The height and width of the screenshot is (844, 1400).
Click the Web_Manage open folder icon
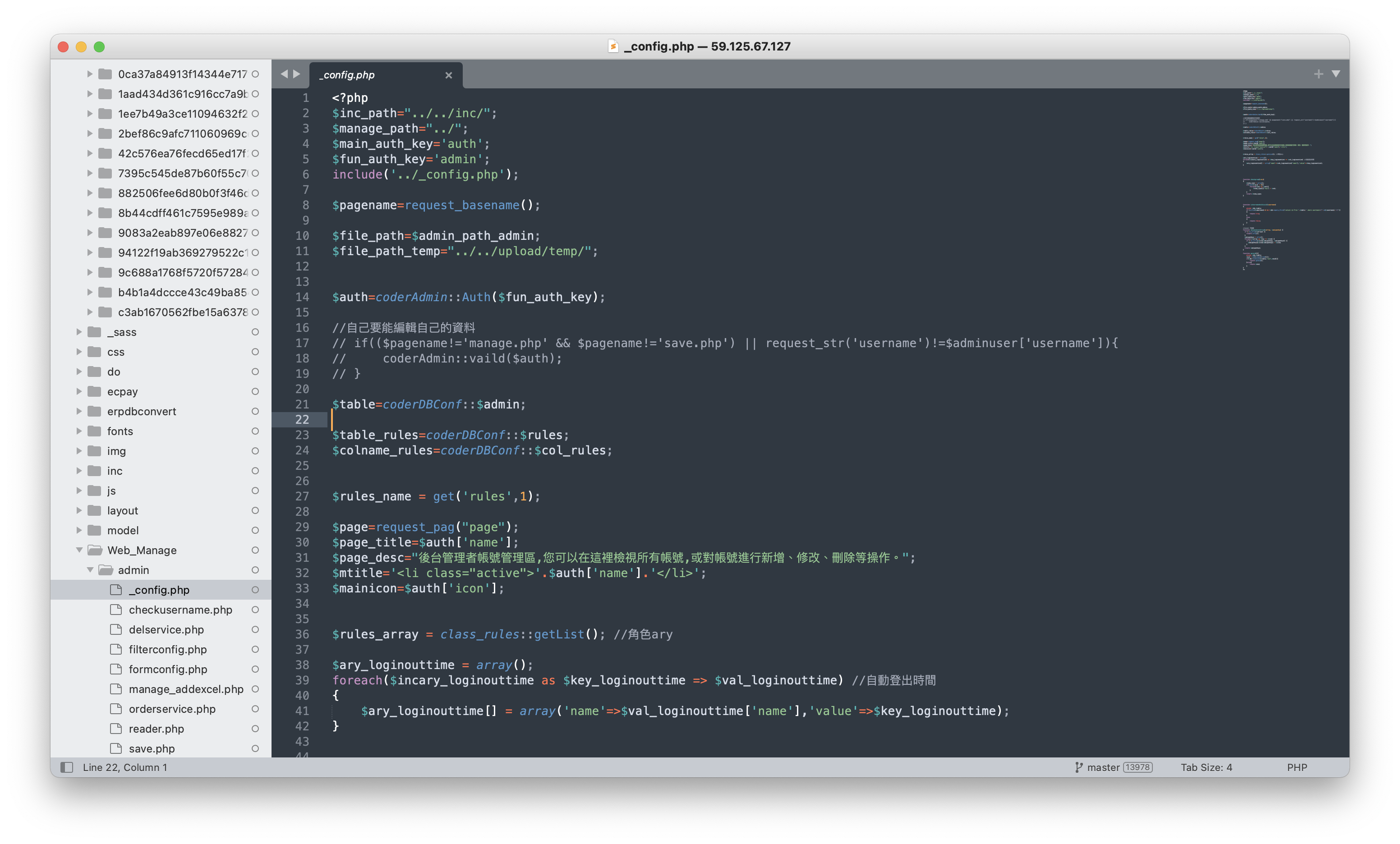95,550
